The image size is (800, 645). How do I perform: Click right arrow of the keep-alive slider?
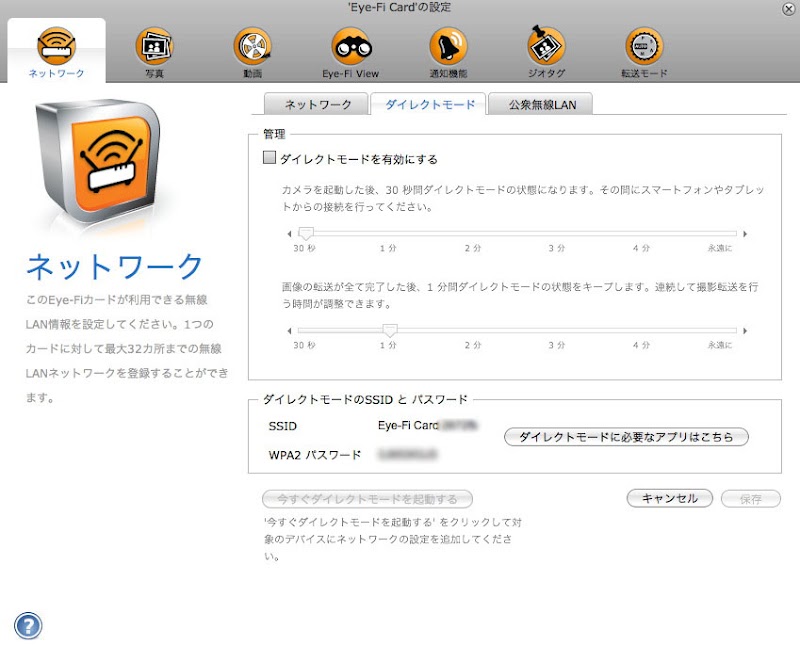pyautogui.click(x=745, y=331)
